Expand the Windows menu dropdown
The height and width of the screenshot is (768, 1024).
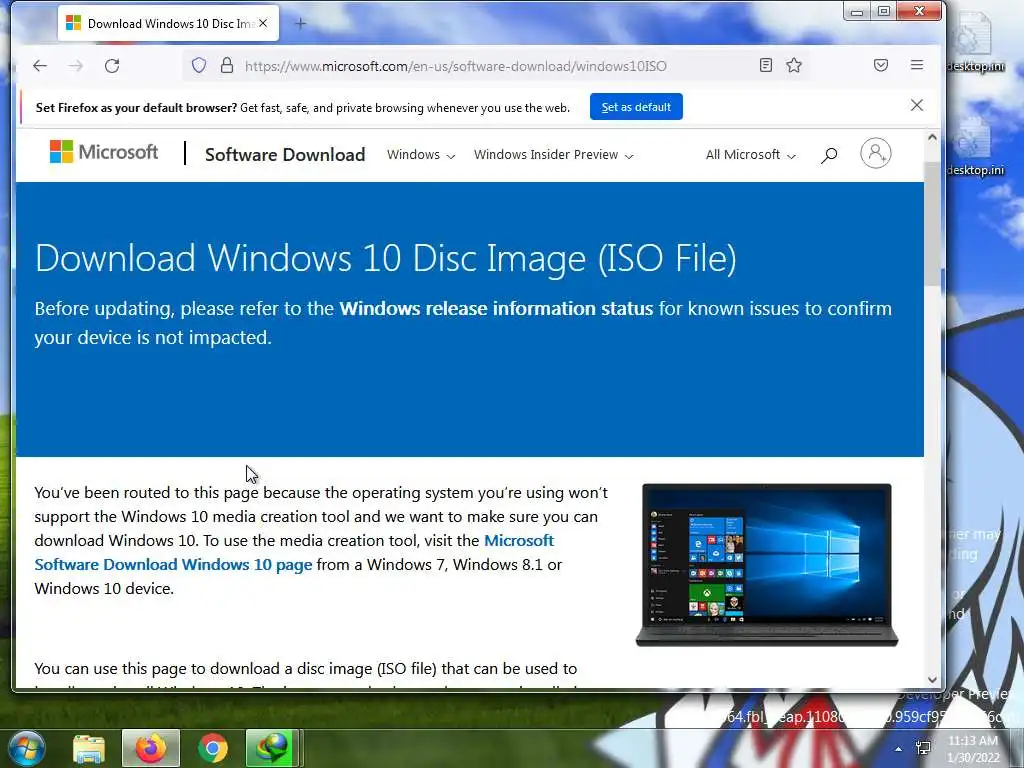point(421,155)
